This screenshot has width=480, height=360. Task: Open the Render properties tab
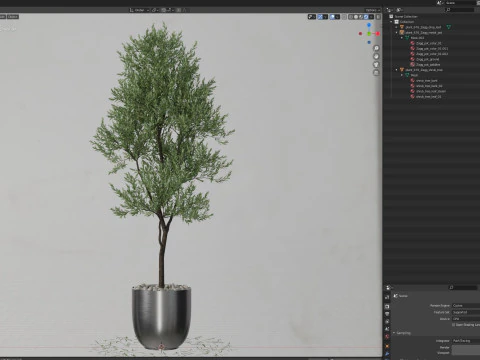tap(387, 306)
